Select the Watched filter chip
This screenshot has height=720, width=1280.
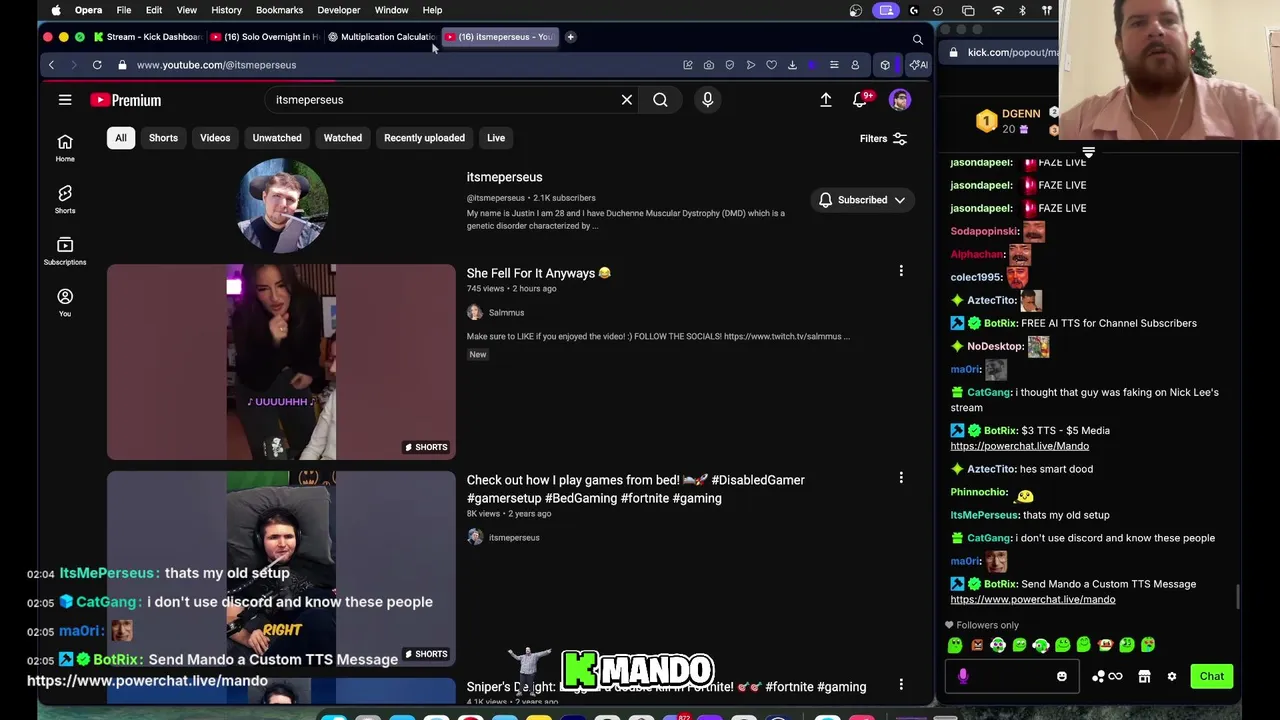[343, 138]
